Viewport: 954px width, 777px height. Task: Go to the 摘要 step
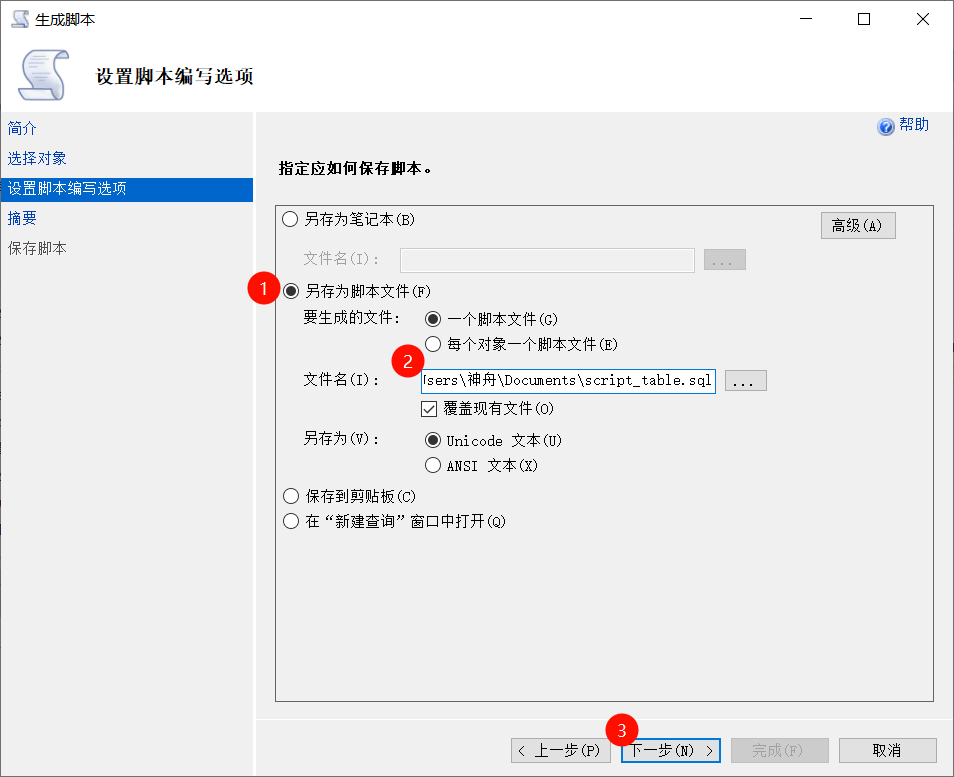[22, 218]
